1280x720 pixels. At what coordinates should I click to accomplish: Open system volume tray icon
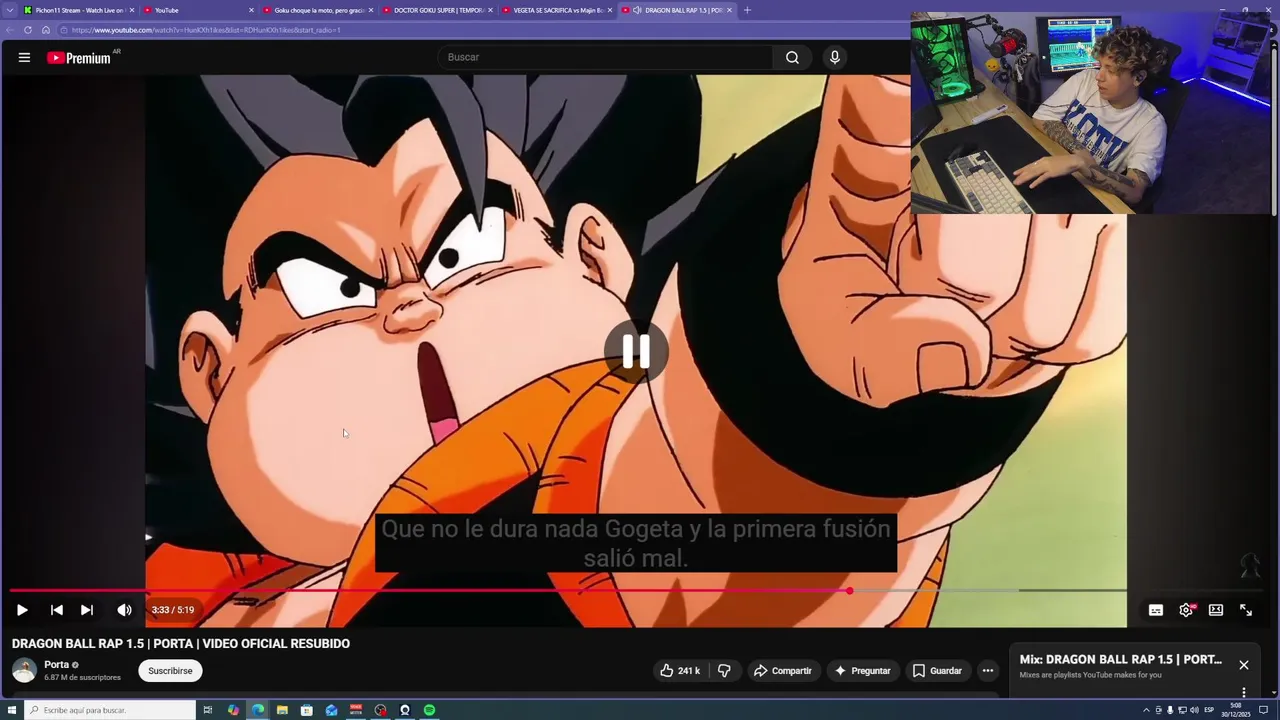pyautogui.click(x=1194, y=710)
